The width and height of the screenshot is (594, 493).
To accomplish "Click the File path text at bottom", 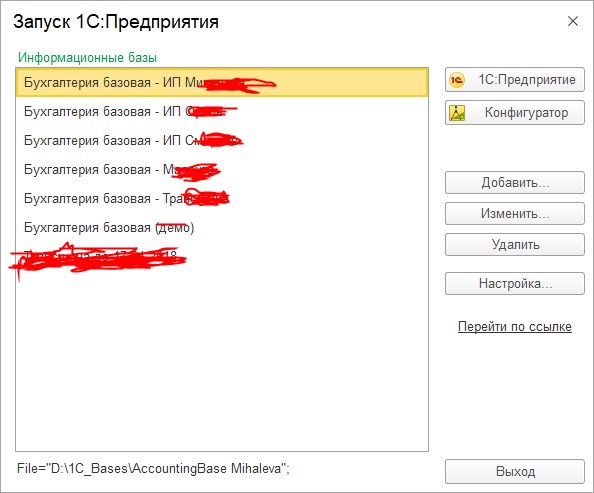I will coord(153,469).
